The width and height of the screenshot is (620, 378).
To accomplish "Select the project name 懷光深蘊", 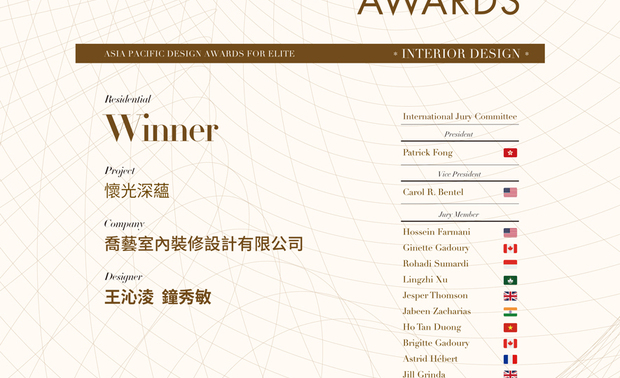I will (137, 191).
